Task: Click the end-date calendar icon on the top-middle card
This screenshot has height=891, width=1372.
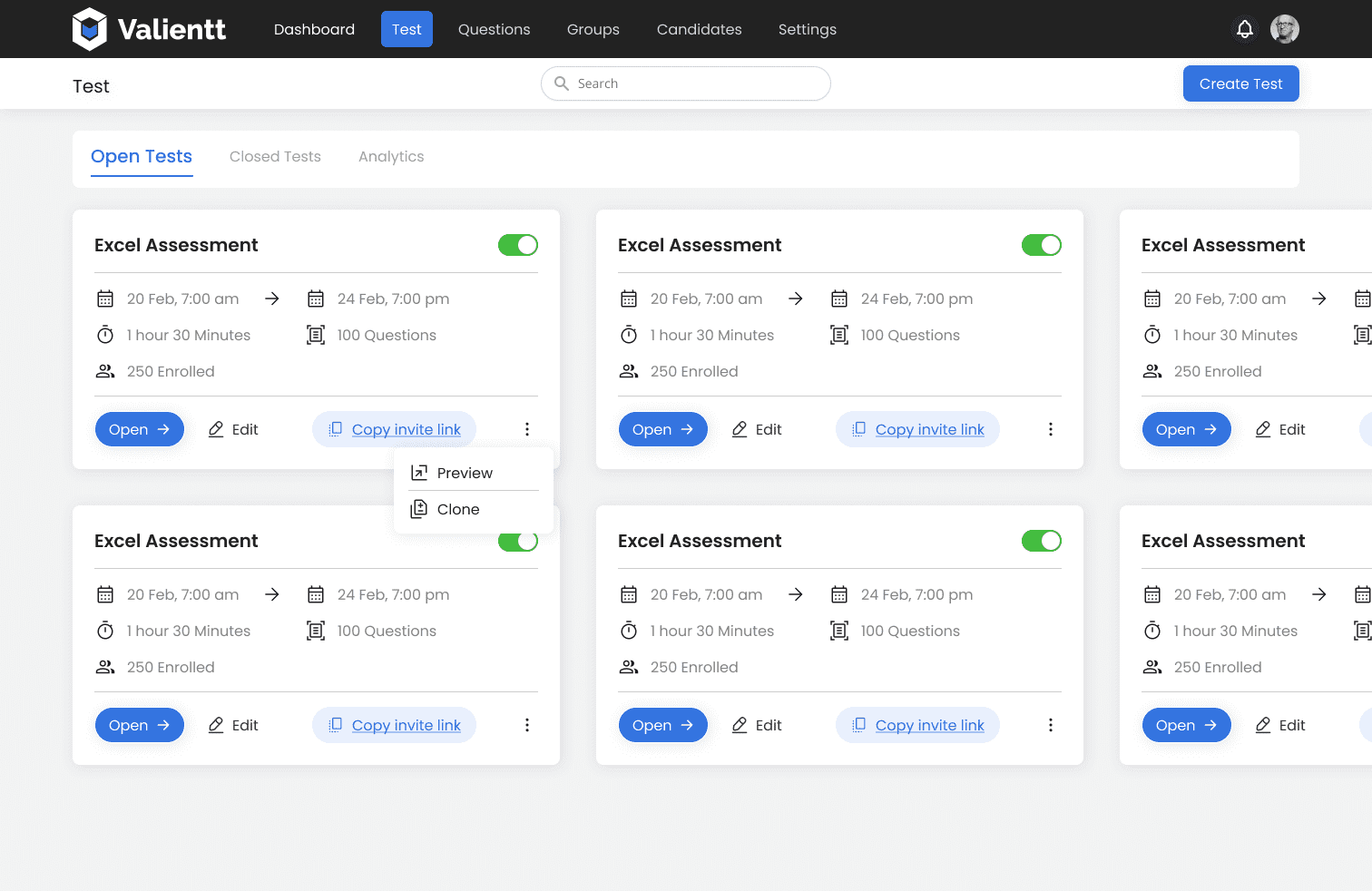Action: (x=839, y=299)
